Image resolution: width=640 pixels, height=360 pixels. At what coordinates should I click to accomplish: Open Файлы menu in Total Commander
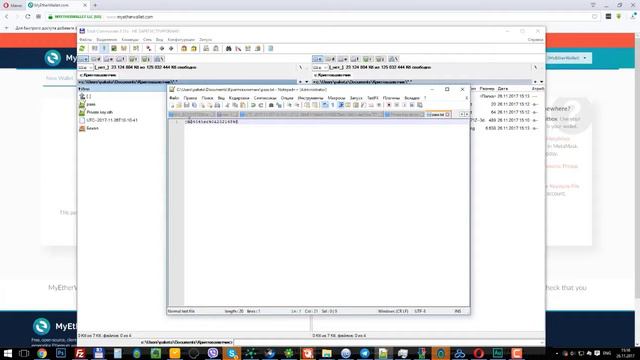(86, 40)
